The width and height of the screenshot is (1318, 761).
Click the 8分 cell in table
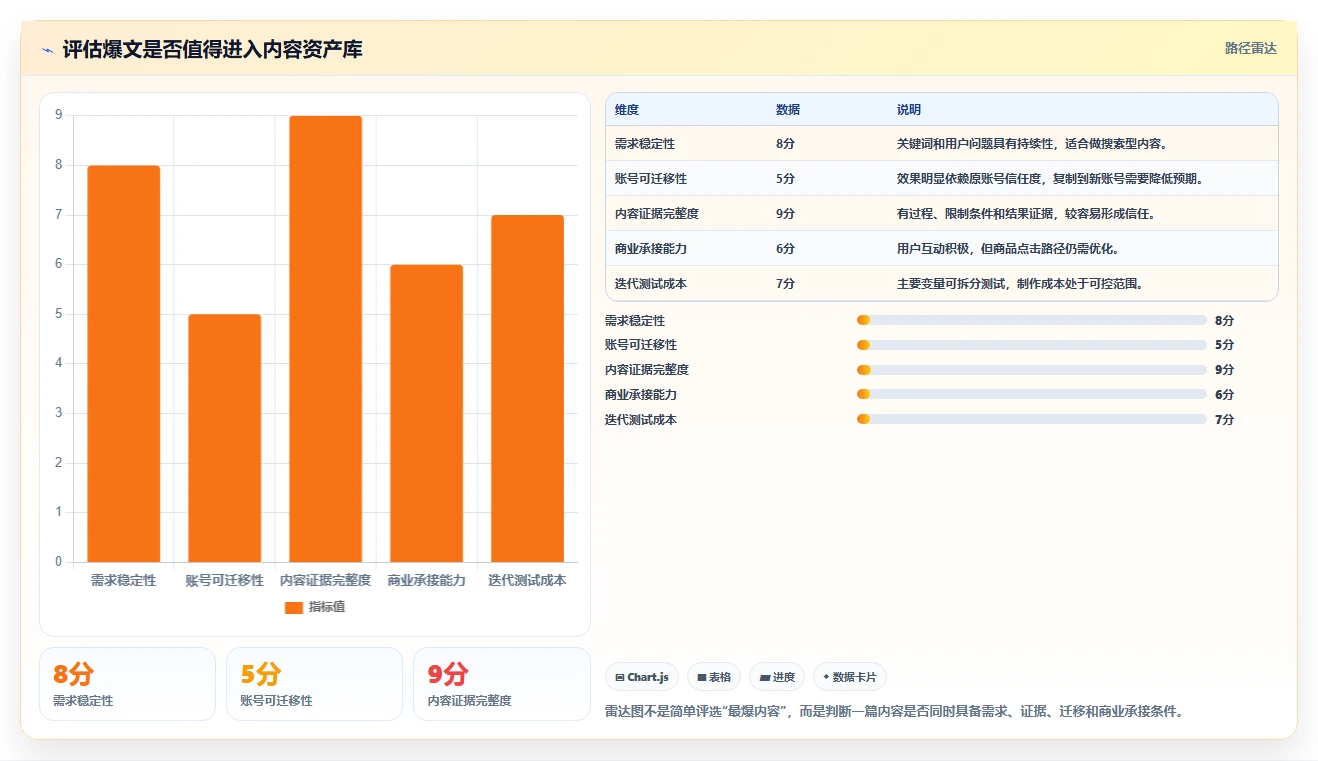tap(785, 144)
